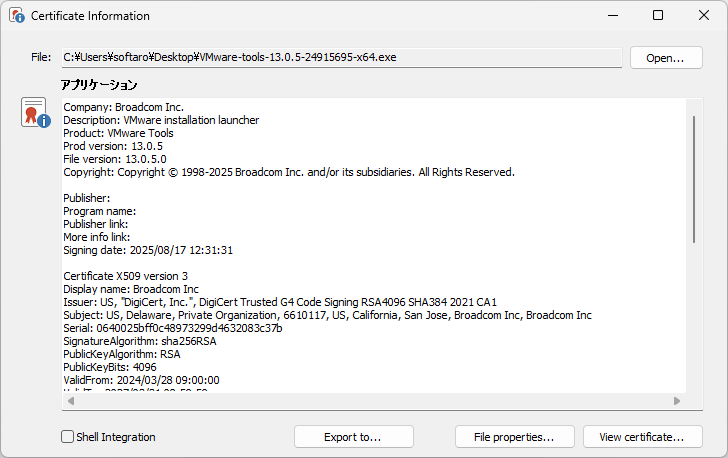Click the horizontal scrollbar right arrow
The image size is (728, 458).
click(x=677, y=401)
